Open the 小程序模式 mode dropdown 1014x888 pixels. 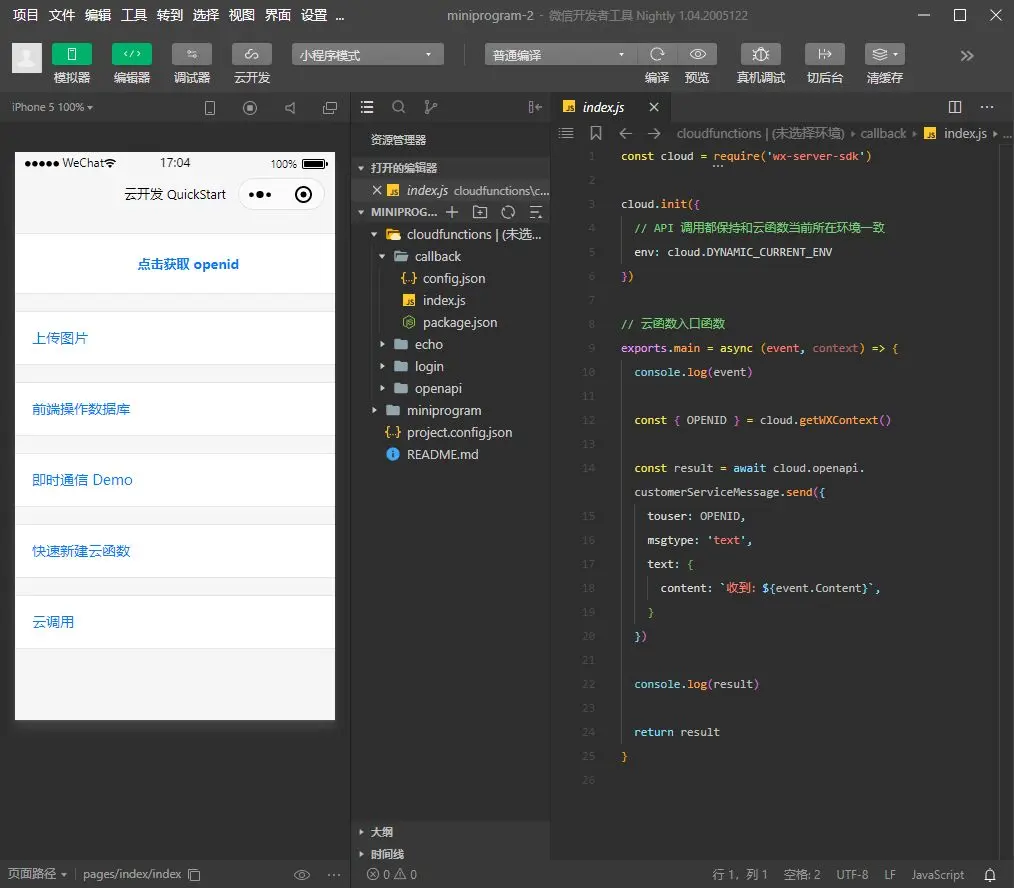[x=367, y=55]
